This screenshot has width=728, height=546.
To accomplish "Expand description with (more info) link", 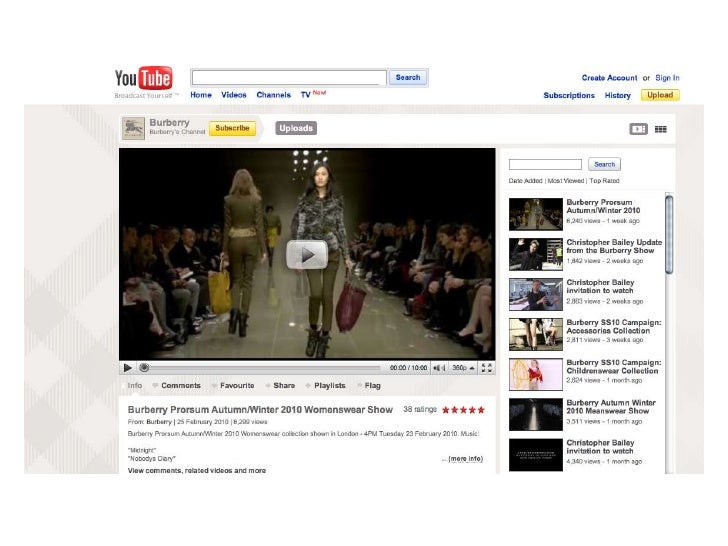I will (x=465, y=459).
